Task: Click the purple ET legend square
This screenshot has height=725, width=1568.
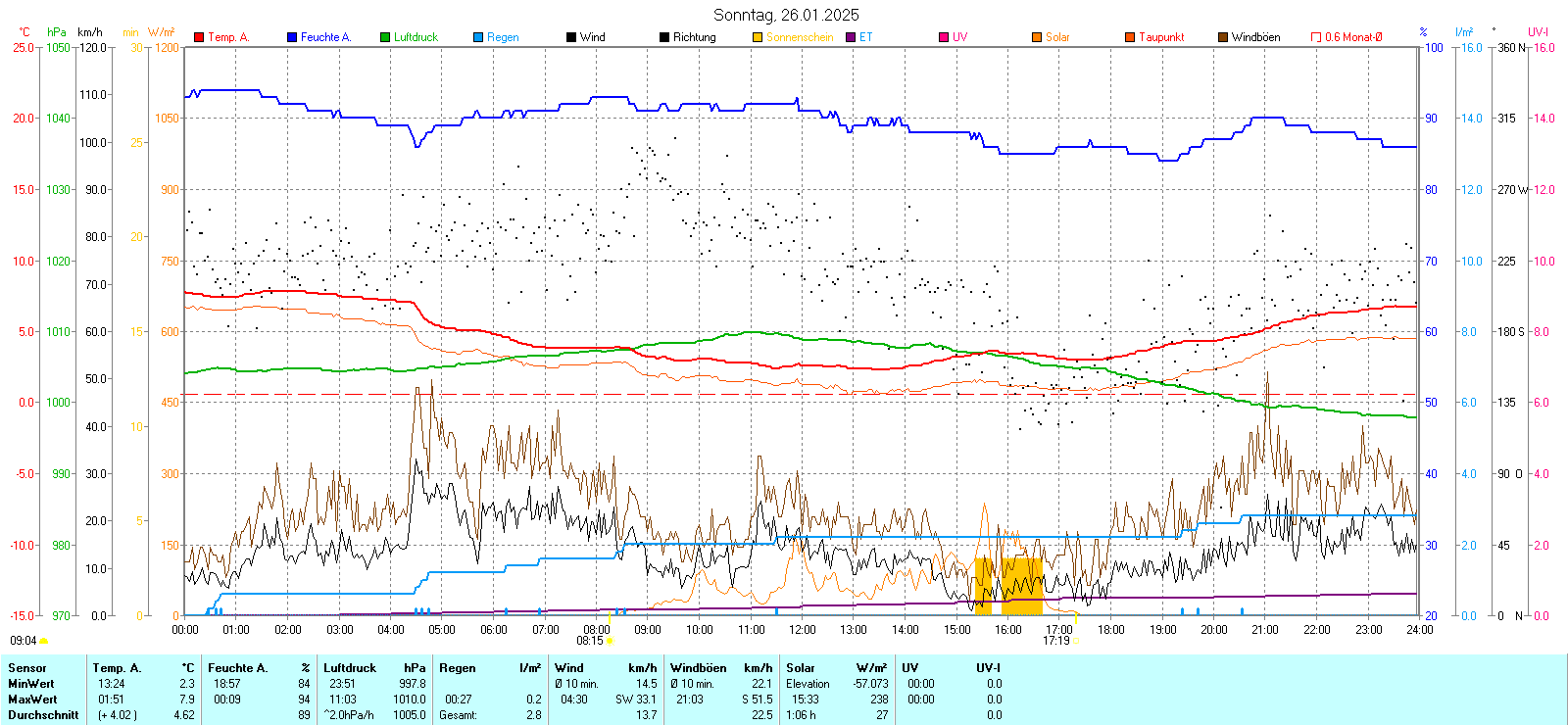Action: (851, 37)
